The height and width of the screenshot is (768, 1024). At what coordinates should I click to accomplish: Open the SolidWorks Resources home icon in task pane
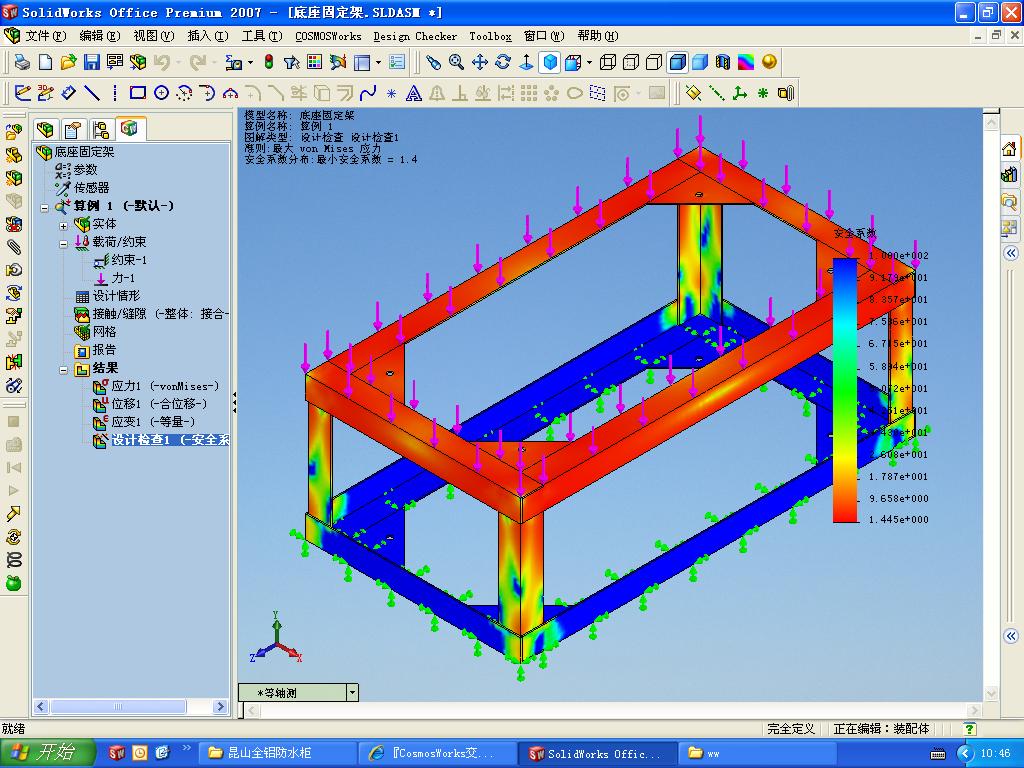[1009, 149]
